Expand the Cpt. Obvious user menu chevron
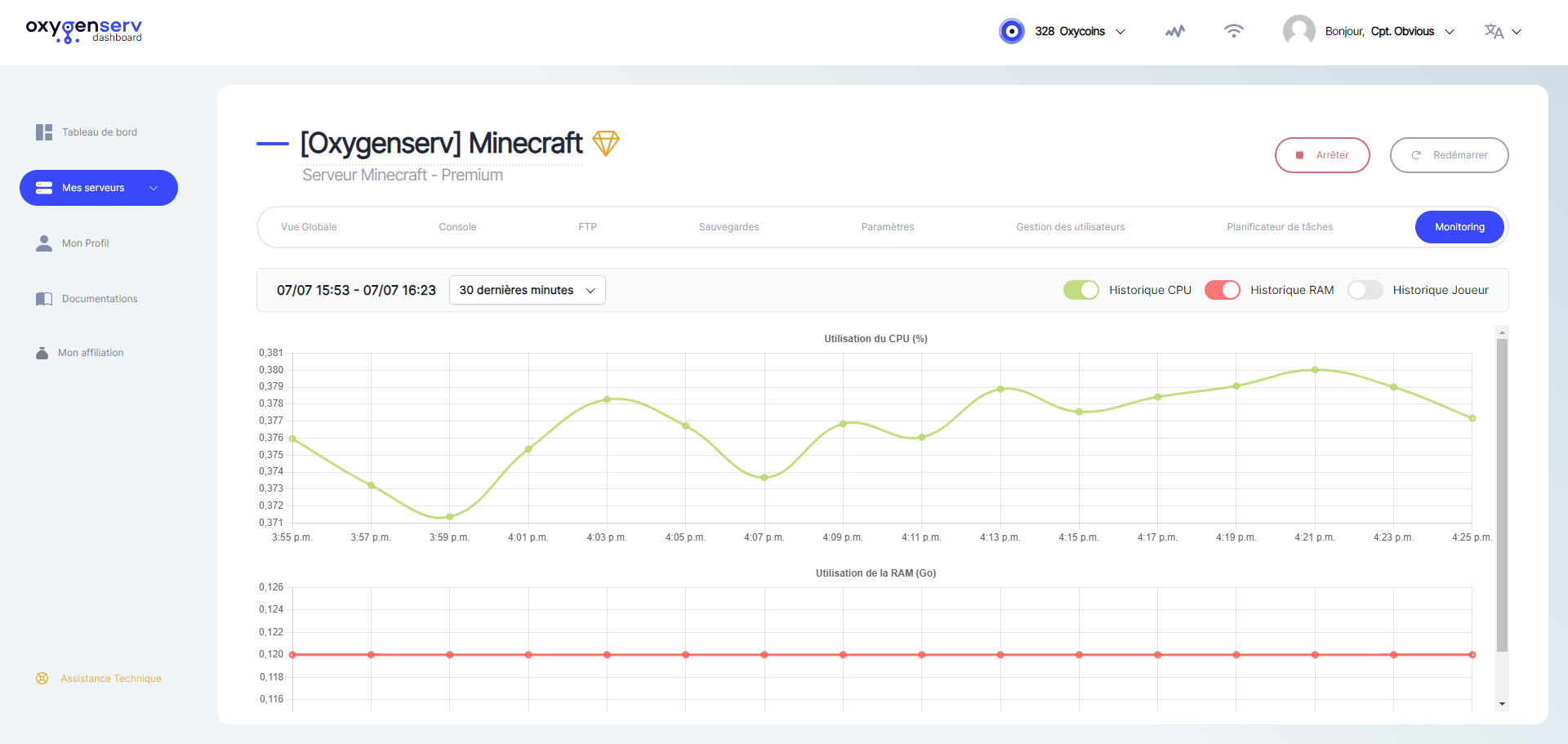 [1450, 32]
